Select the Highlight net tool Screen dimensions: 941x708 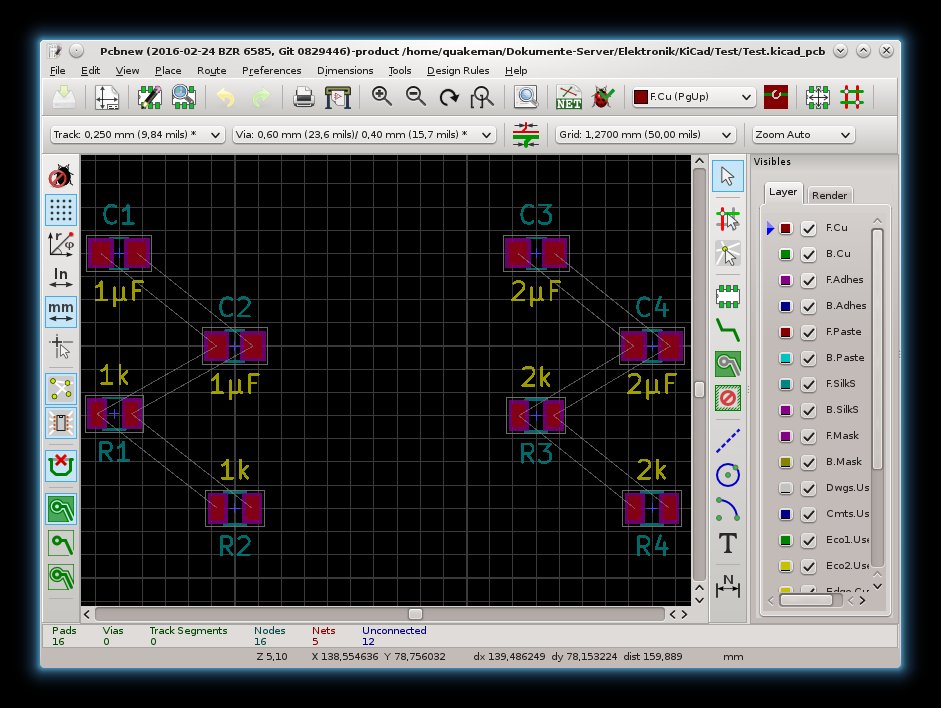tap(728, 220)
